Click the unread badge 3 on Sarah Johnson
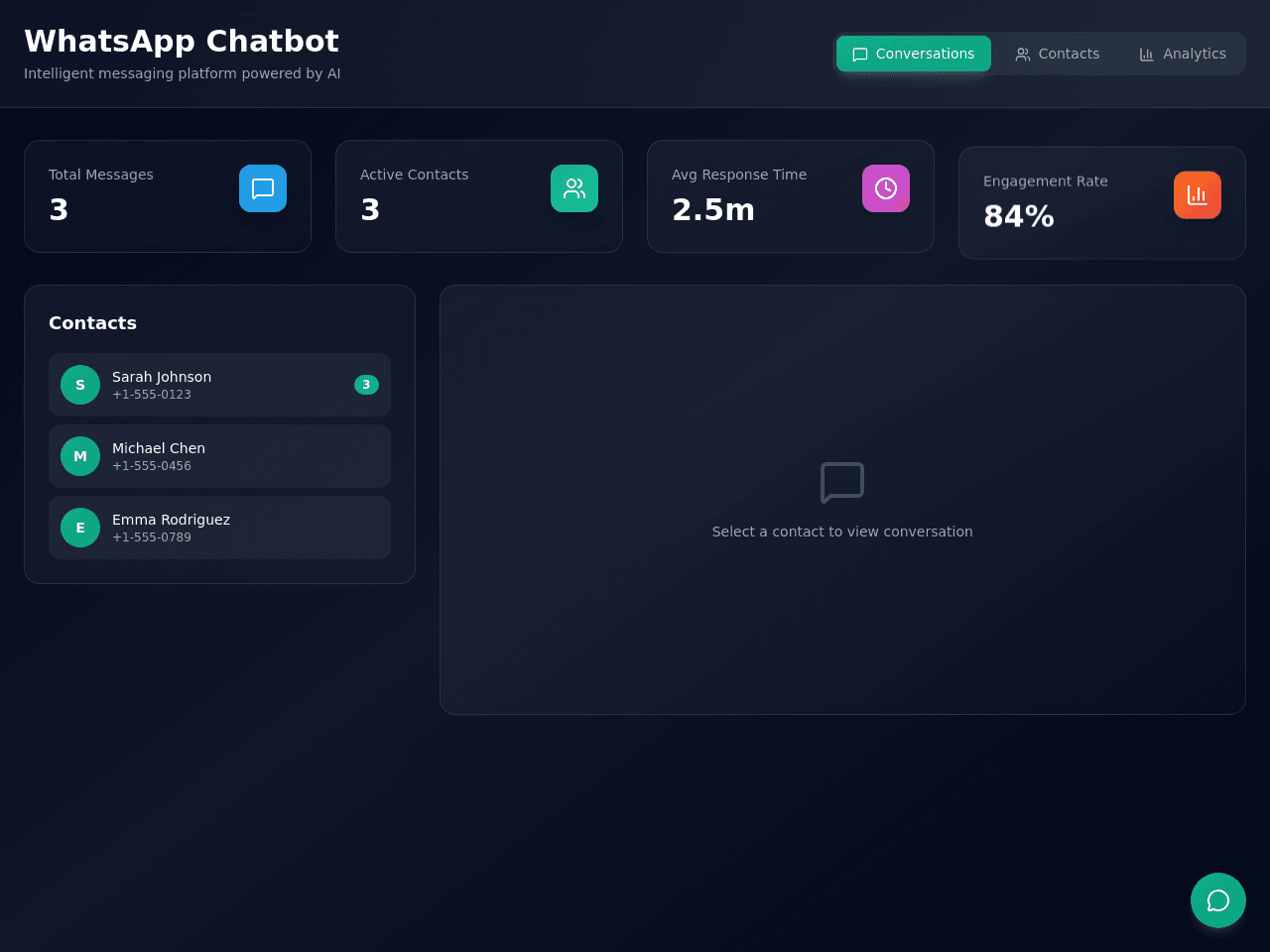This screenshot has width=1270, height=952. [x=366, y=385]
